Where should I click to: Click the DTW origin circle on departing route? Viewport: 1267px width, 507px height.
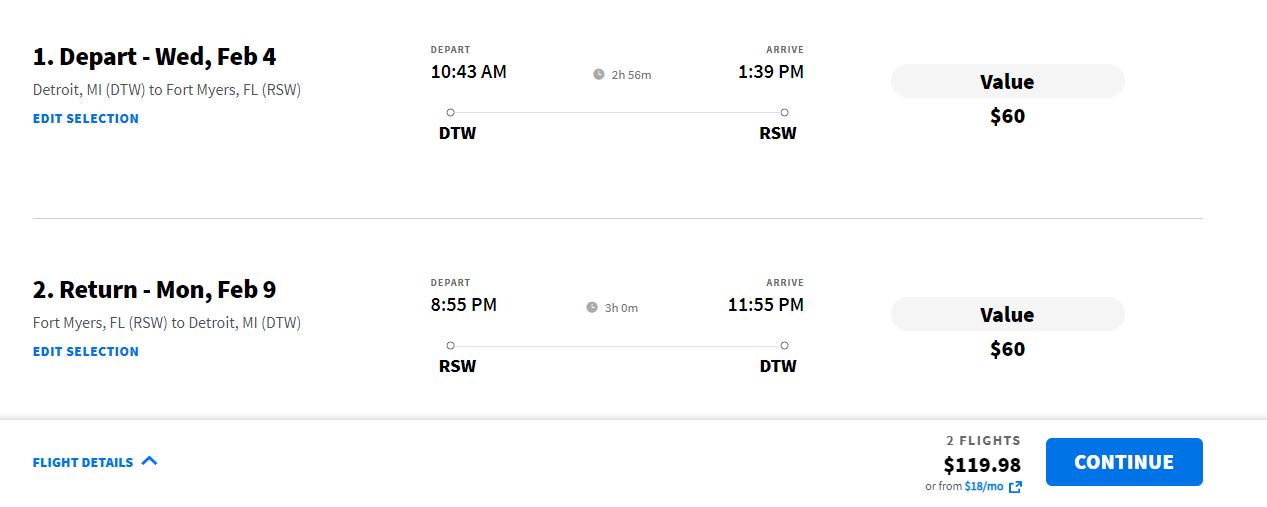point(450,112)
